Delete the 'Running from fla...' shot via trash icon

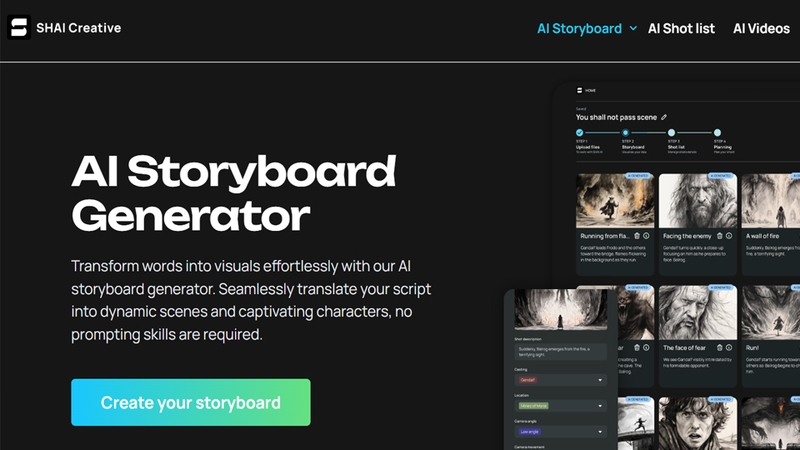[637, 236]
